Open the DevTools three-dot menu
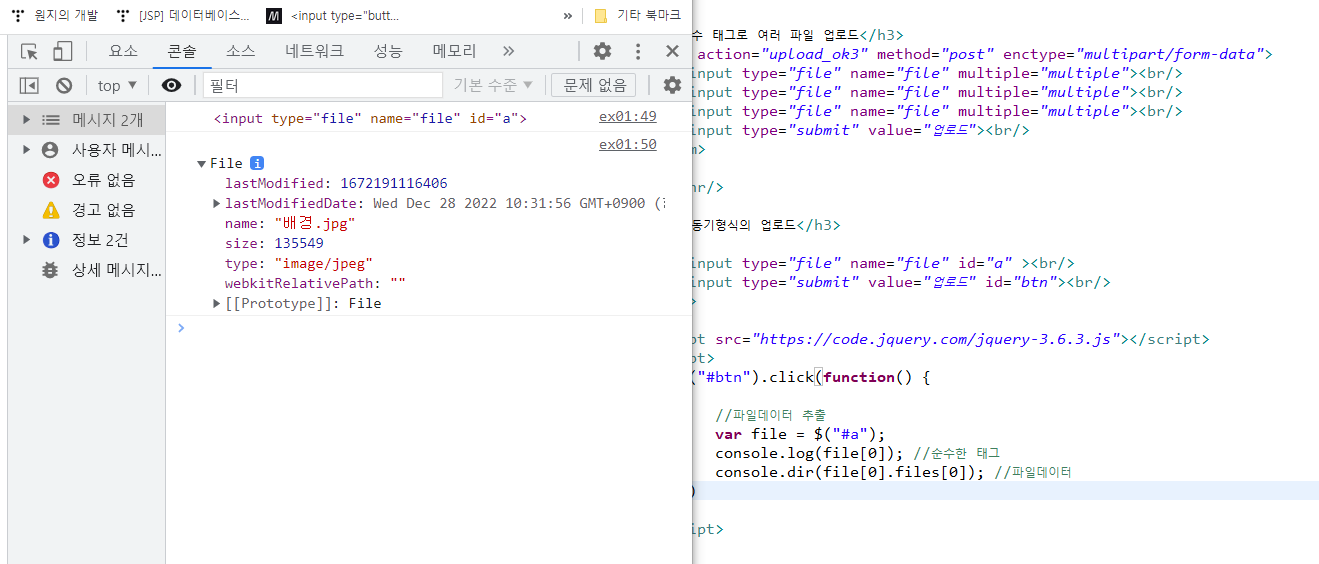1319x564 pixels. tap(638, 51)
